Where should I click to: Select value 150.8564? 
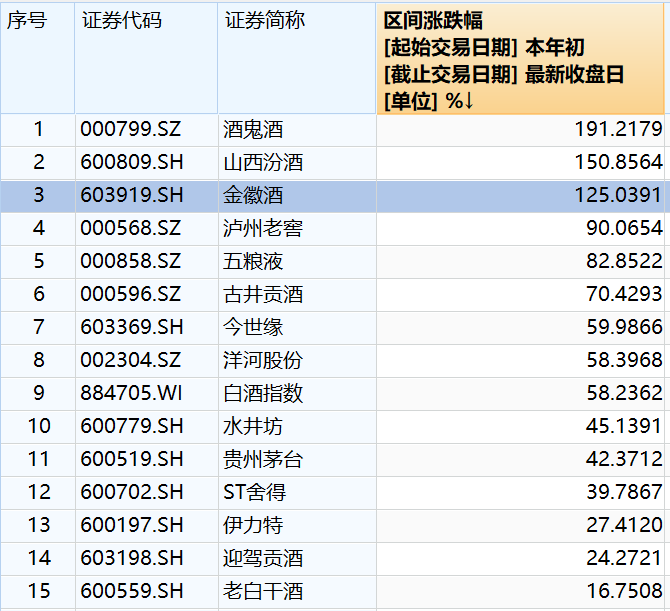point(618,162)
